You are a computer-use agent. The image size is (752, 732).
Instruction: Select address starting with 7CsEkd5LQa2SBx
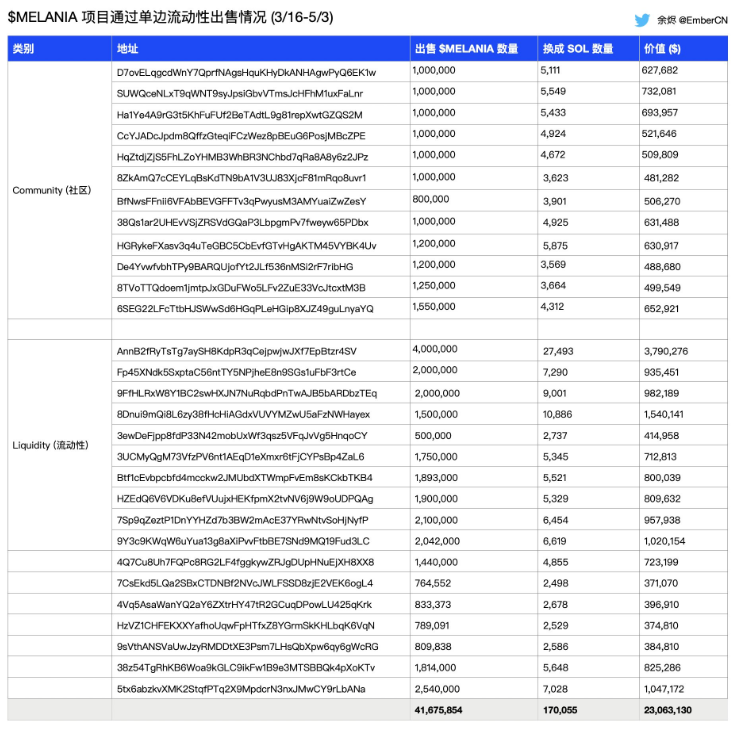[245, 583]
